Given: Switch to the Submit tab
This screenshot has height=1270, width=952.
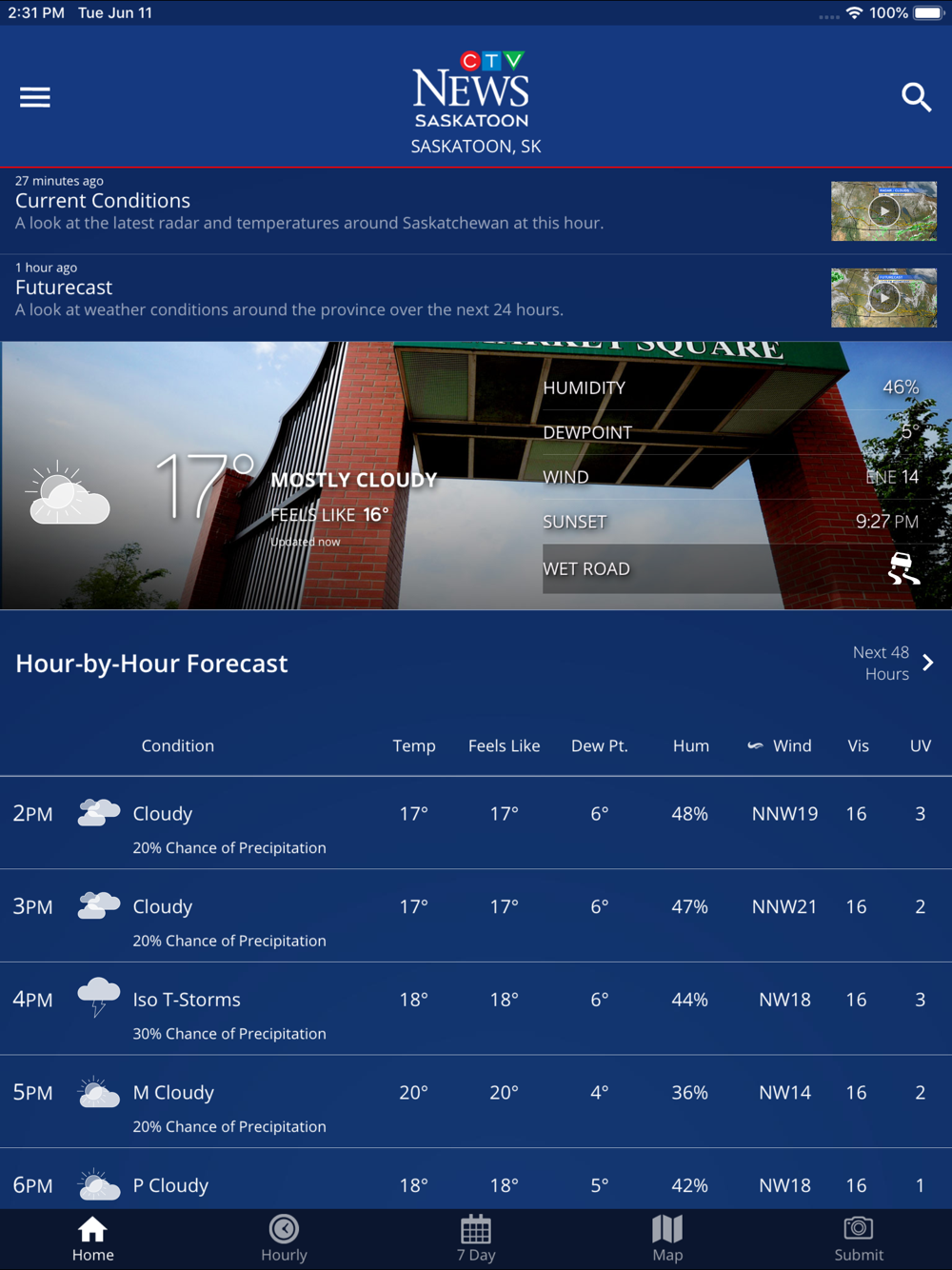Looking at the screenshot, I should tap(859, 1240).
